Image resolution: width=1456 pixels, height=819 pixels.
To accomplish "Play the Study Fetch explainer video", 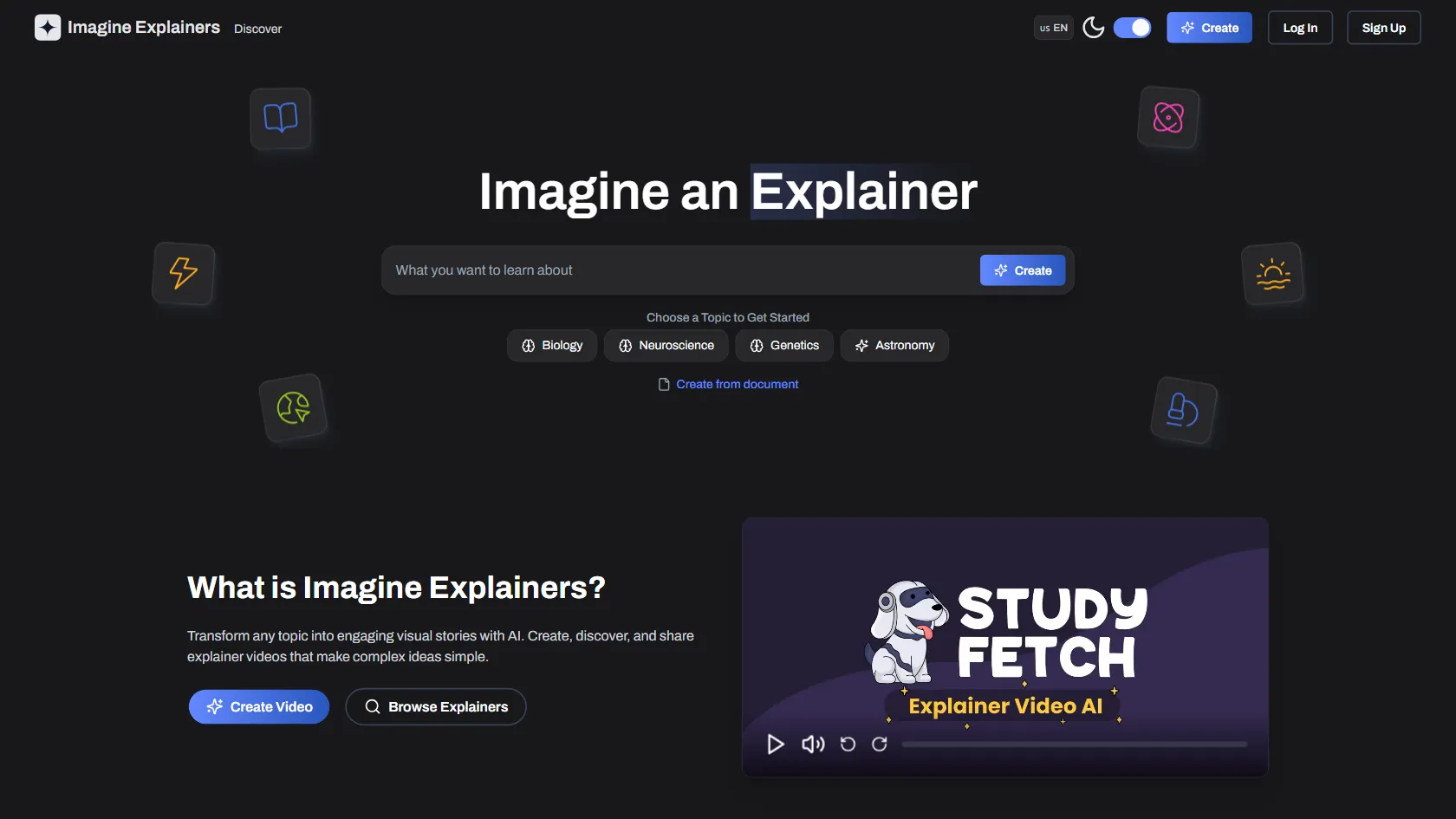I will 776,744.
